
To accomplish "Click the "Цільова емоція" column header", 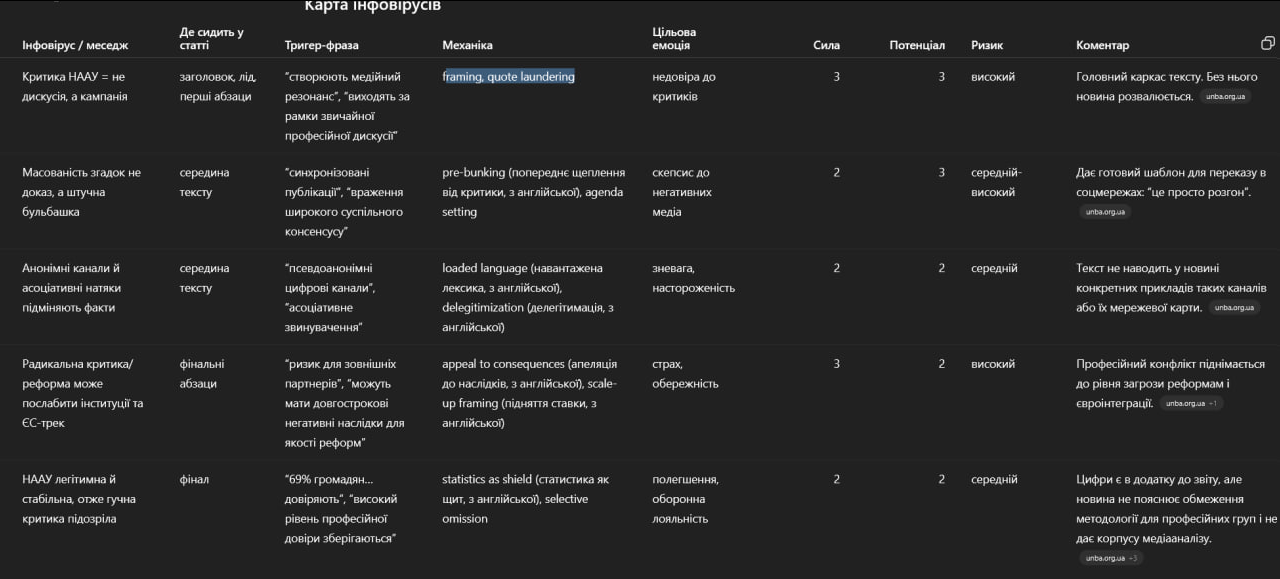I will (x=674, y=38).
